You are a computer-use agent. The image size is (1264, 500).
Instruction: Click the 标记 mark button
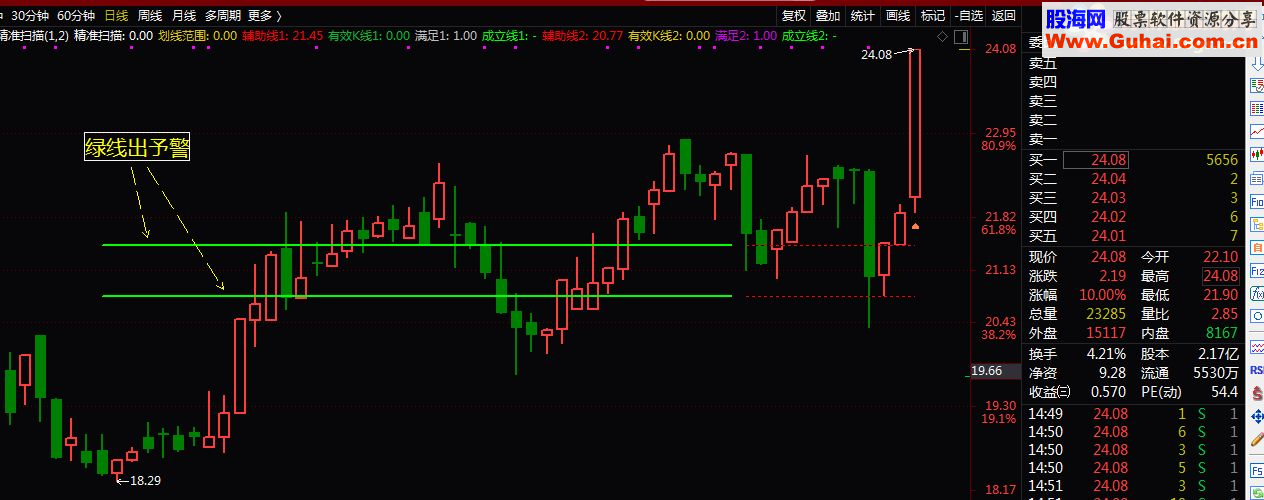point(933,16)
